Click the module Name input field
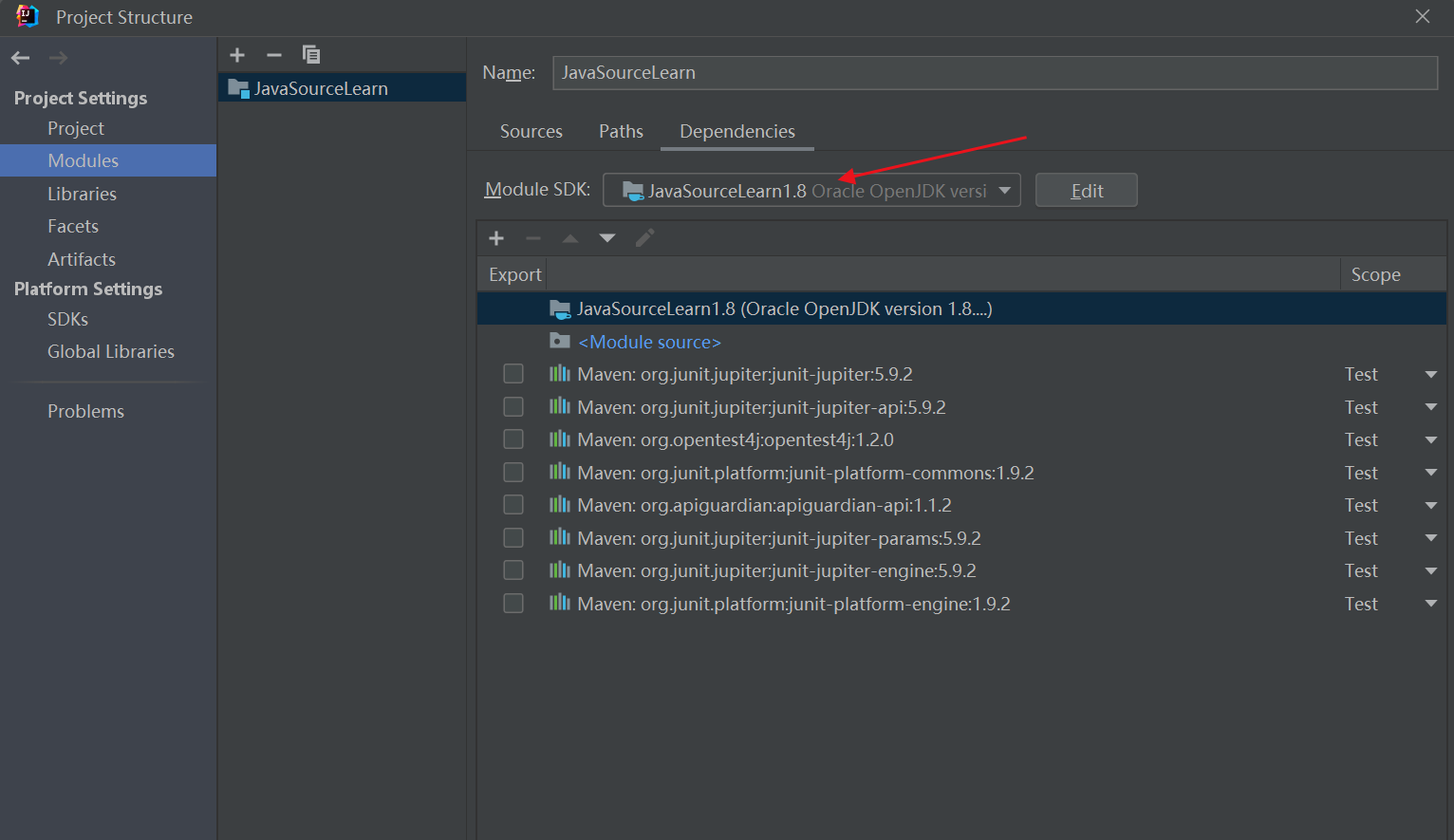The width and height of the screenshot is (1454, 840). pos(995,72)
